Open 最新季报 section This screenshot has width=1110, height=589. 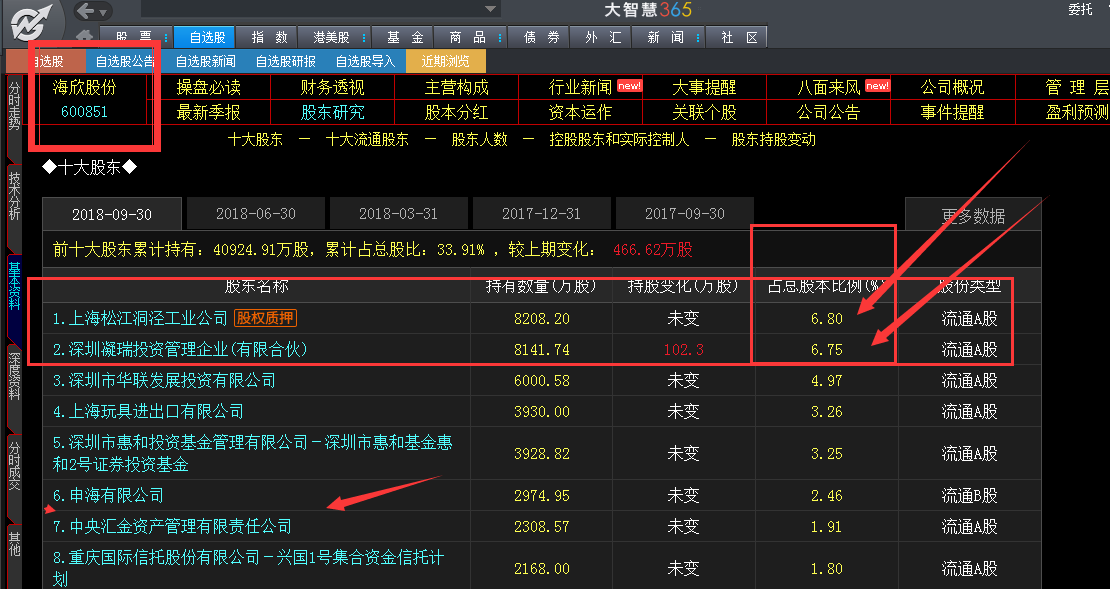pos(208,112)
